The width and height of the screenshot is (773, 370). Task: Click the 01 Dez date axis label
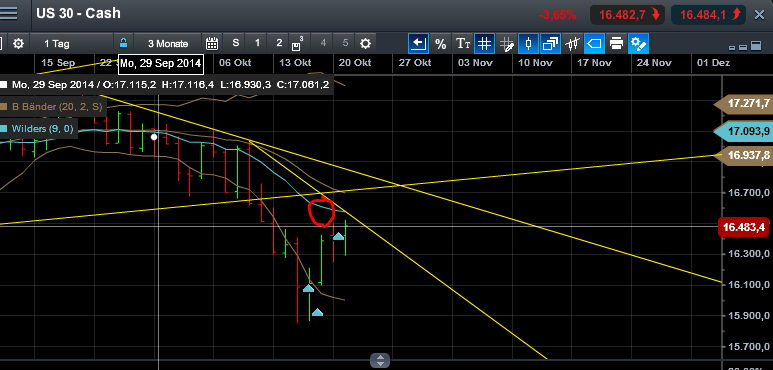tap(713, 63)
